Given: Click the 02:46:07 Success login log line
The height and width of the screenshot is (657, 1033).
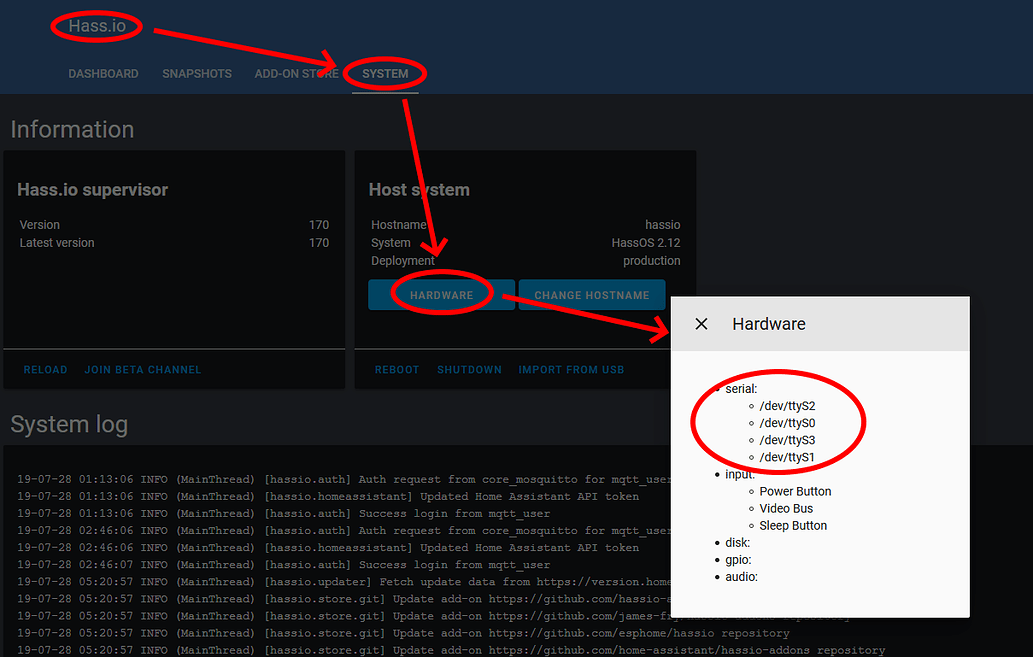Looking at the screenshot, I should [283, 565].
